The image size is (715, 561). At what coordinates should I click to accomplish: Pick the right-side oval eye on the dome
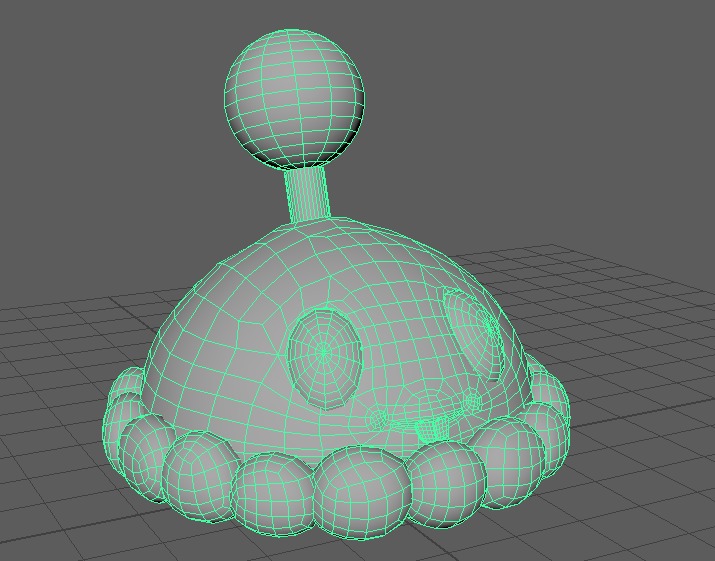[x=473, y=333]
